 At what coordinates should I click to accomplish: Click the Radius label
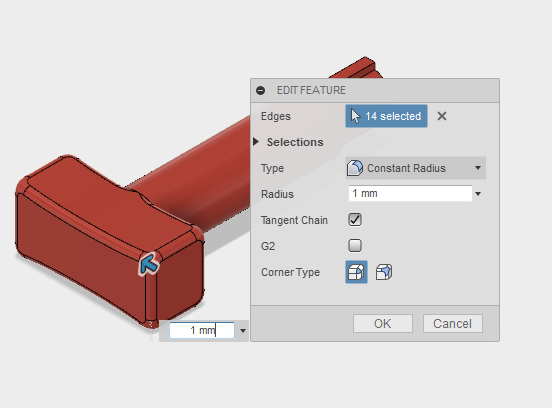pos(277,194)
